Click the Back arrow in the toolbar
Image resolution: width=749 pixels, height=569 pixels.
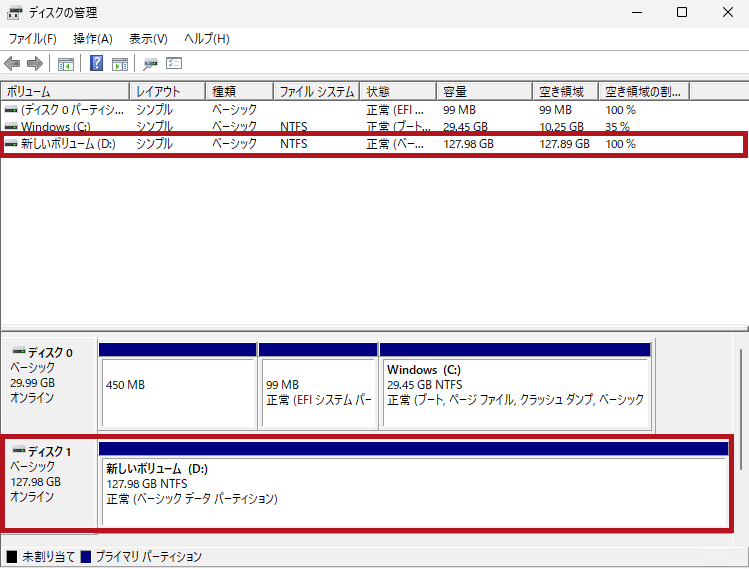[x=12, y=64]
